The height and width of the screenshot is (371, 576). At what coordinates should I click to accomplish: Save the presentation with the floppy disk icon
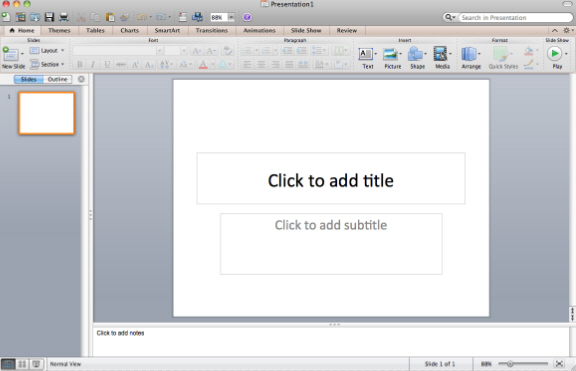pyautogui.click(x=49, y=17)
